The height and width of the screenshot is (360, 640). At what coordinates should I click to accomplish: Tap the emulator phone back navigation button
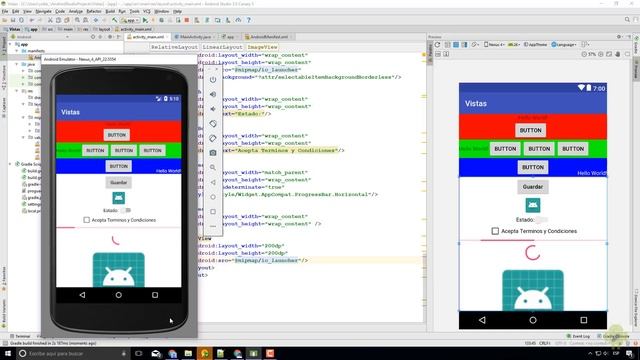pyautogui.click(x=82, y=295)
